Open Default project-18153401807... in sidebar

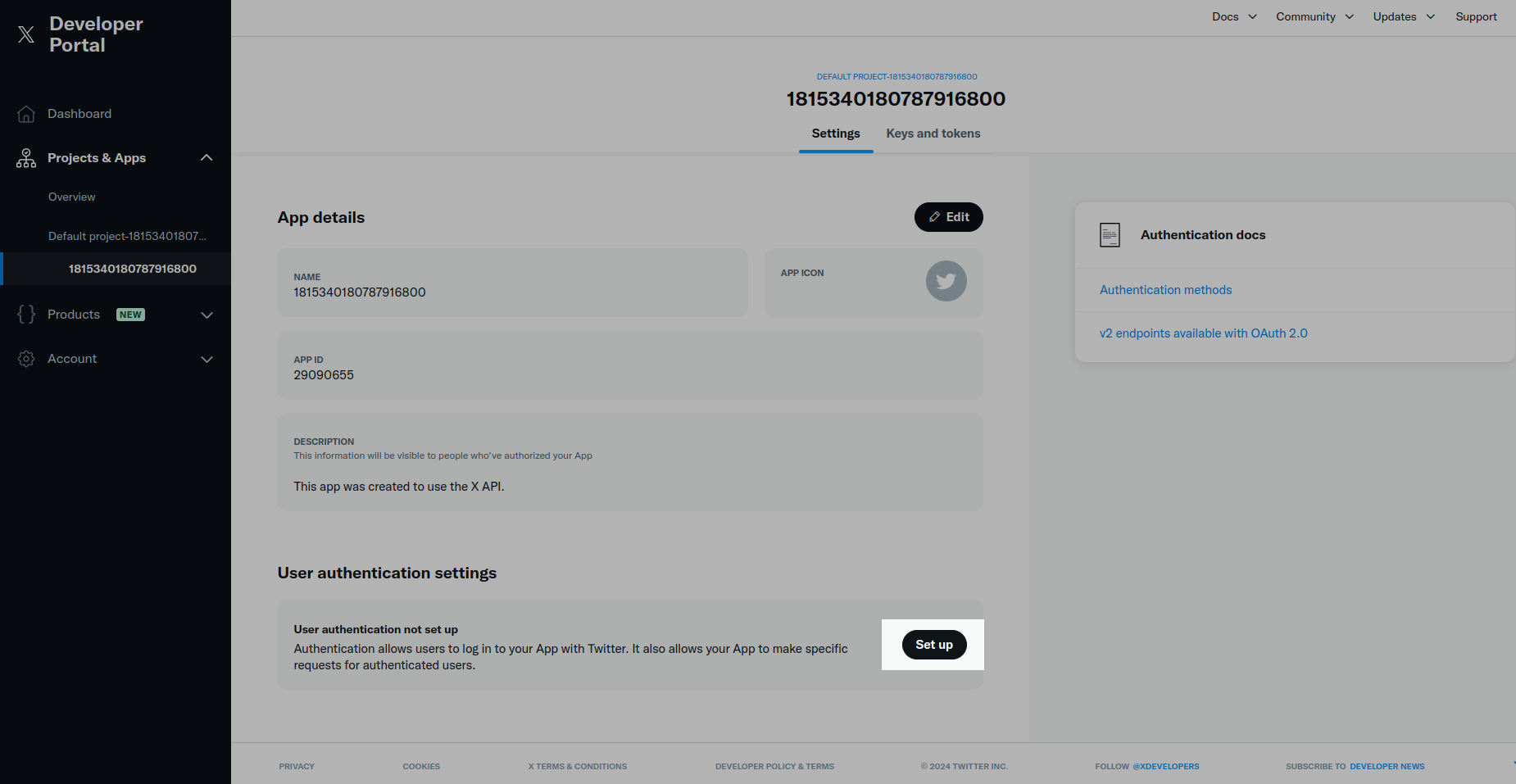click(x=127, y=236)
